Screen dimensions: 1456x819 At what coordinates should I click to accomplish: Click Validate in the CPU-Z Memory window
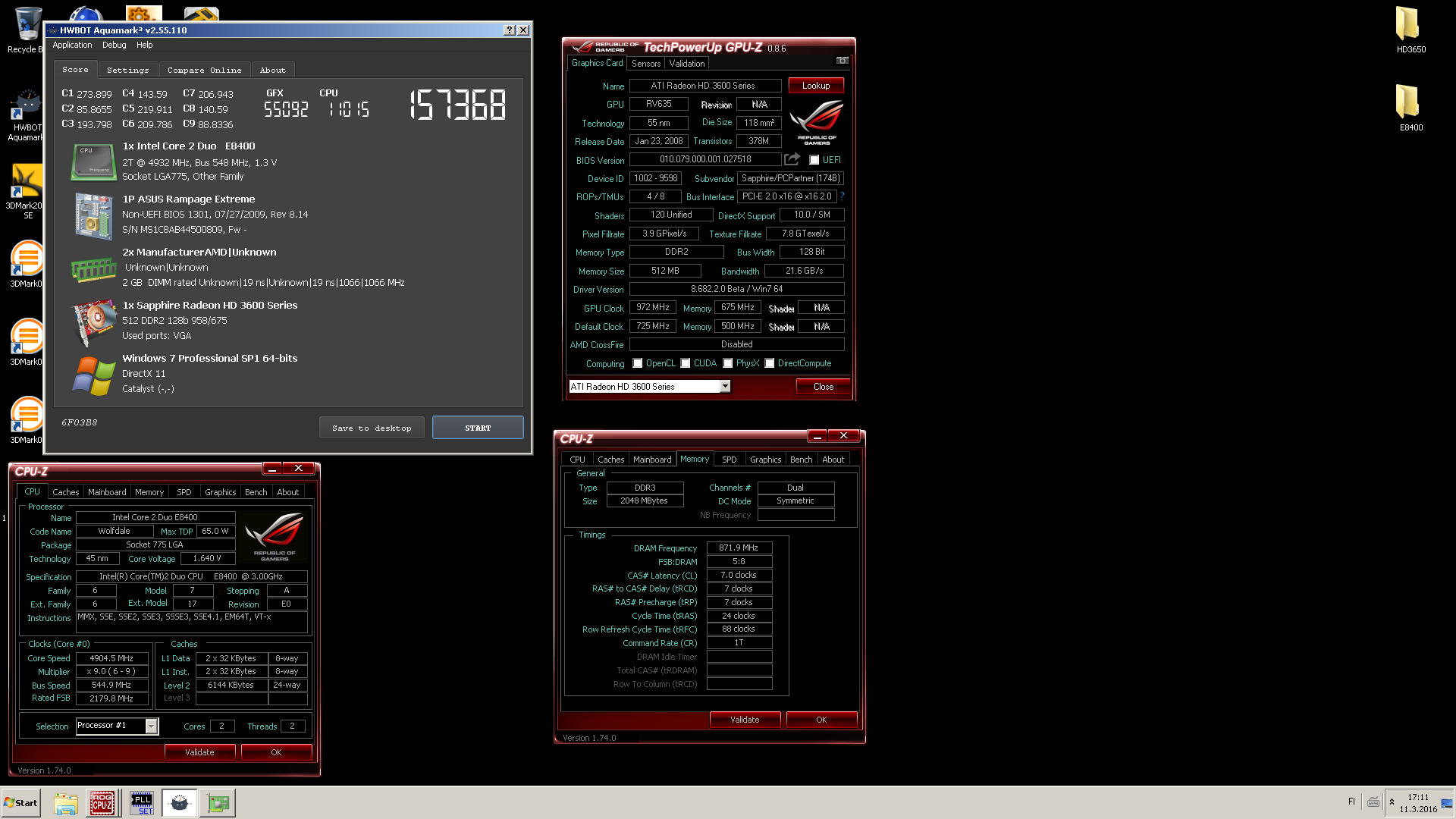point(745,720)
